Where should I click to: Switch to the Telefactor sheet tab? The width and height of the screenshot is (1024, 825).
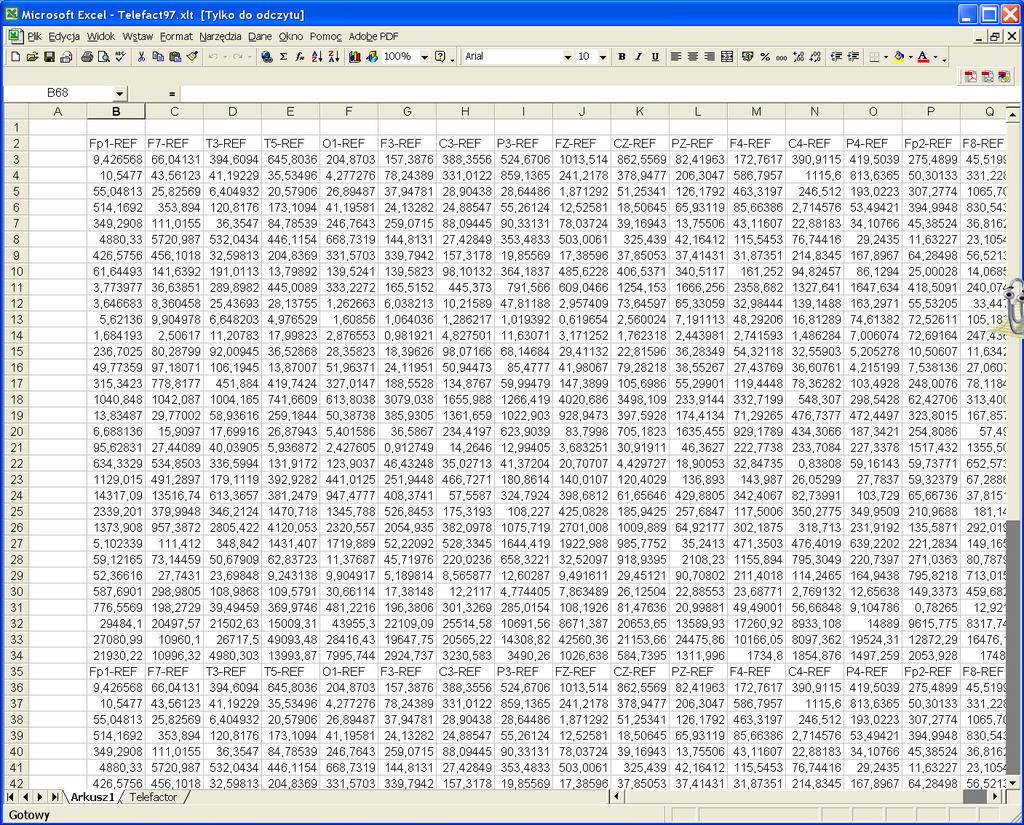153,797
